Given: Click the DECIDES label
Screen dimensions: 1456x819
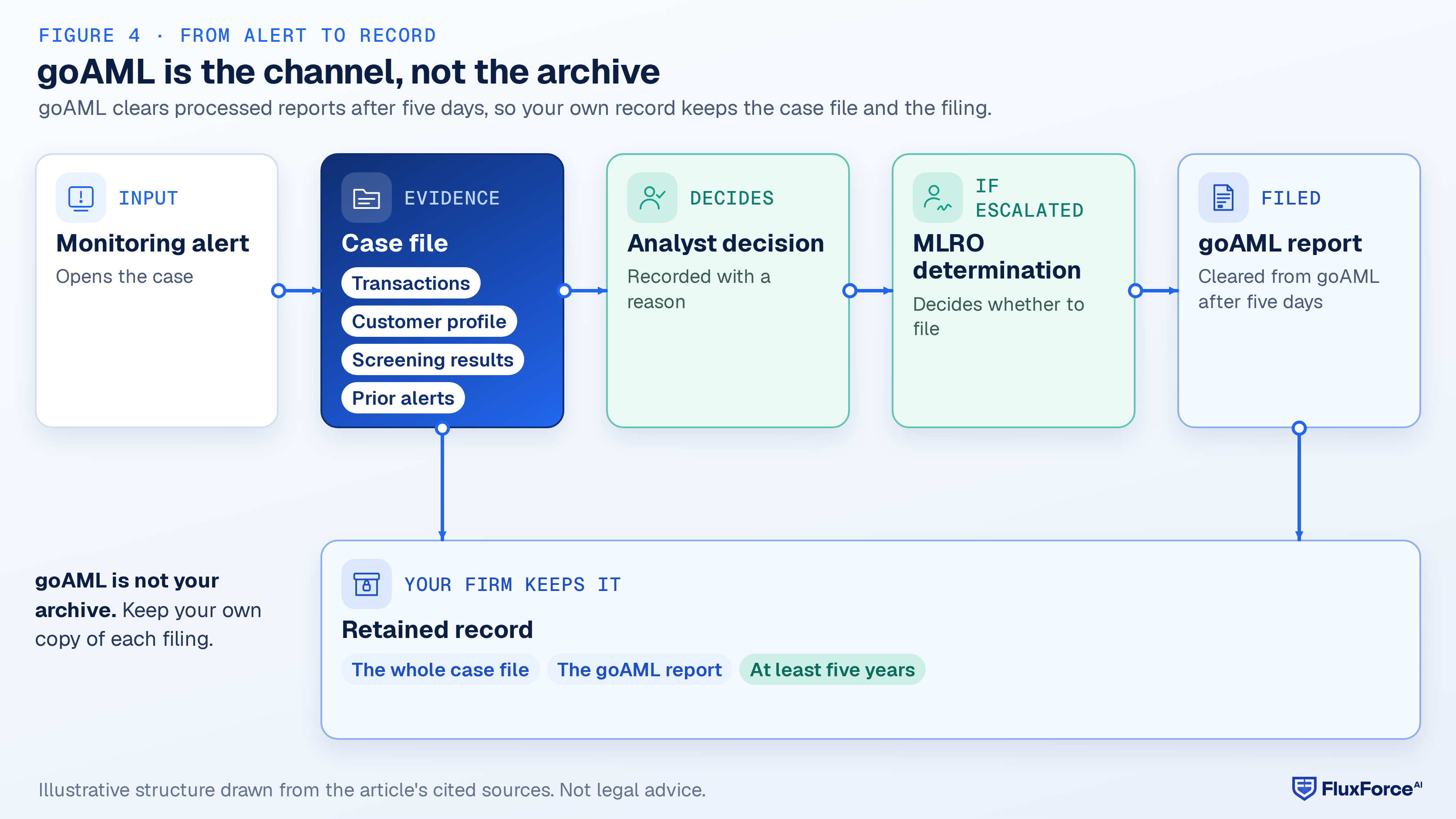Looking at the screenshot, I should (x=731, y=198).
